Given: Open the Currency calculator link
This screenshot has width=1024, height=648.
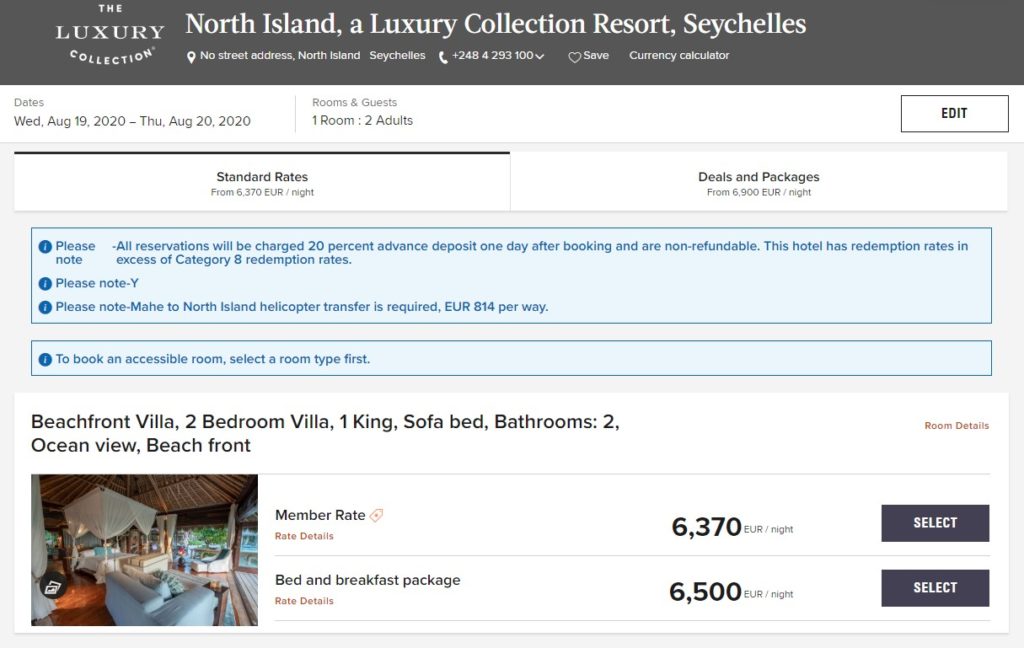Looking at the screenshot, I should [x=679, y=56].
